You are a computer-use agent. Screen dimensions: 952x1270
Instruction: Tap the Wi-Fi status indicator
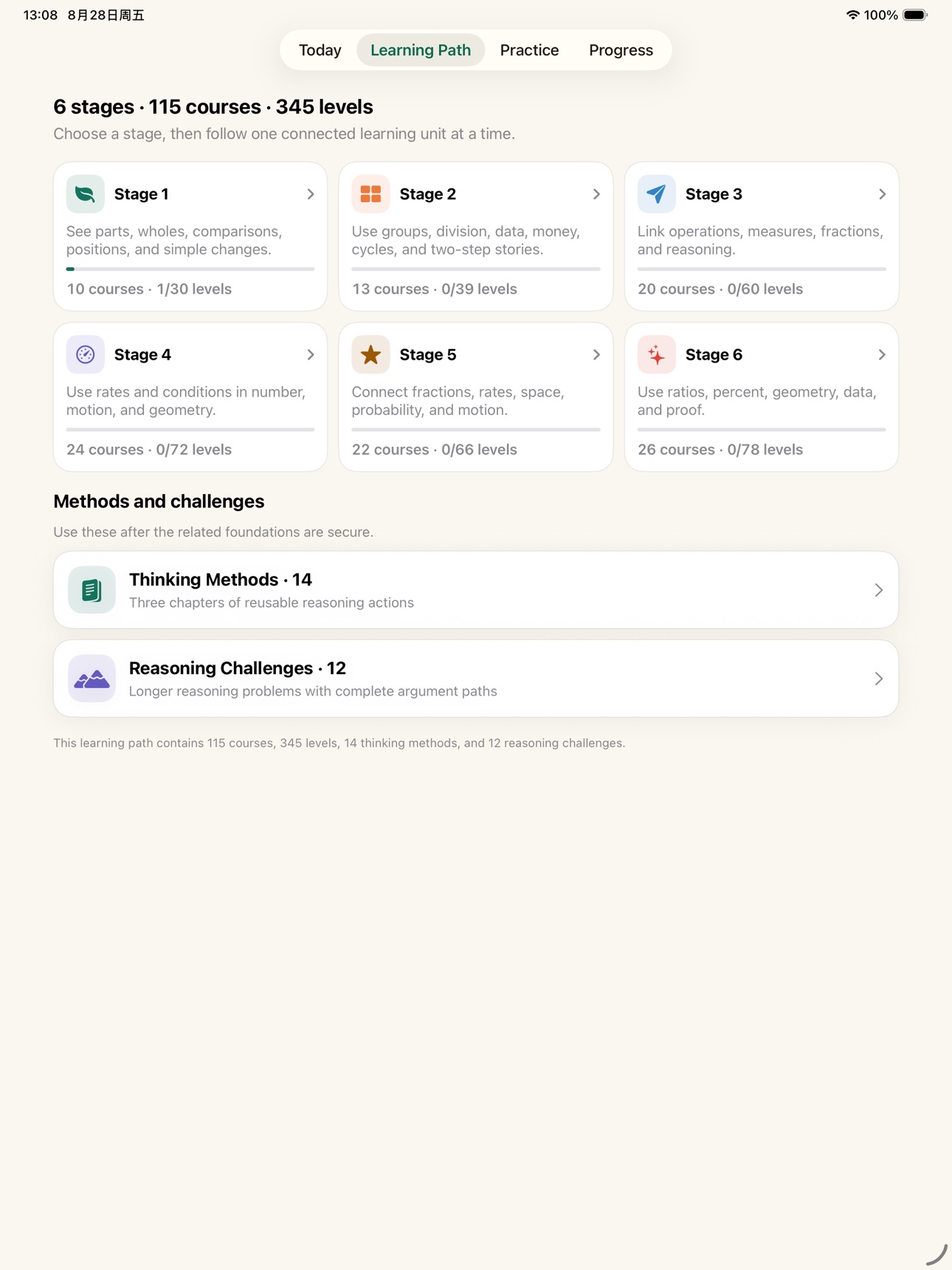[x=852, y=15]
